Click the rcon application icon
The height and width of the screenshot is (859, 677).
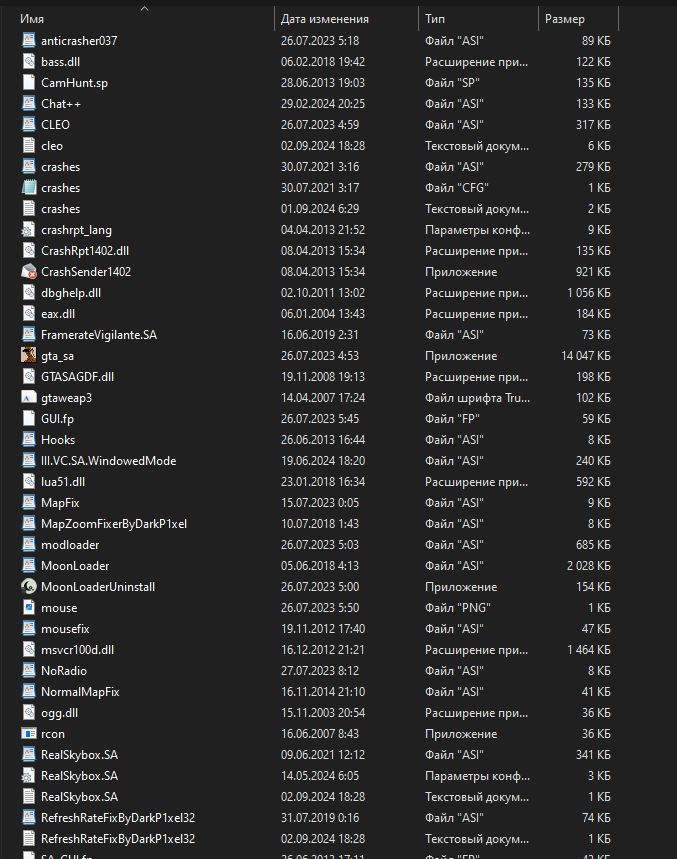point(29,734)
